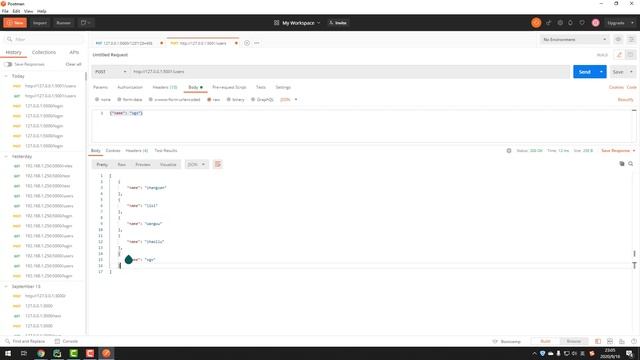
Task: Open the JSON body format dropdown
Action: pos(289,100)
